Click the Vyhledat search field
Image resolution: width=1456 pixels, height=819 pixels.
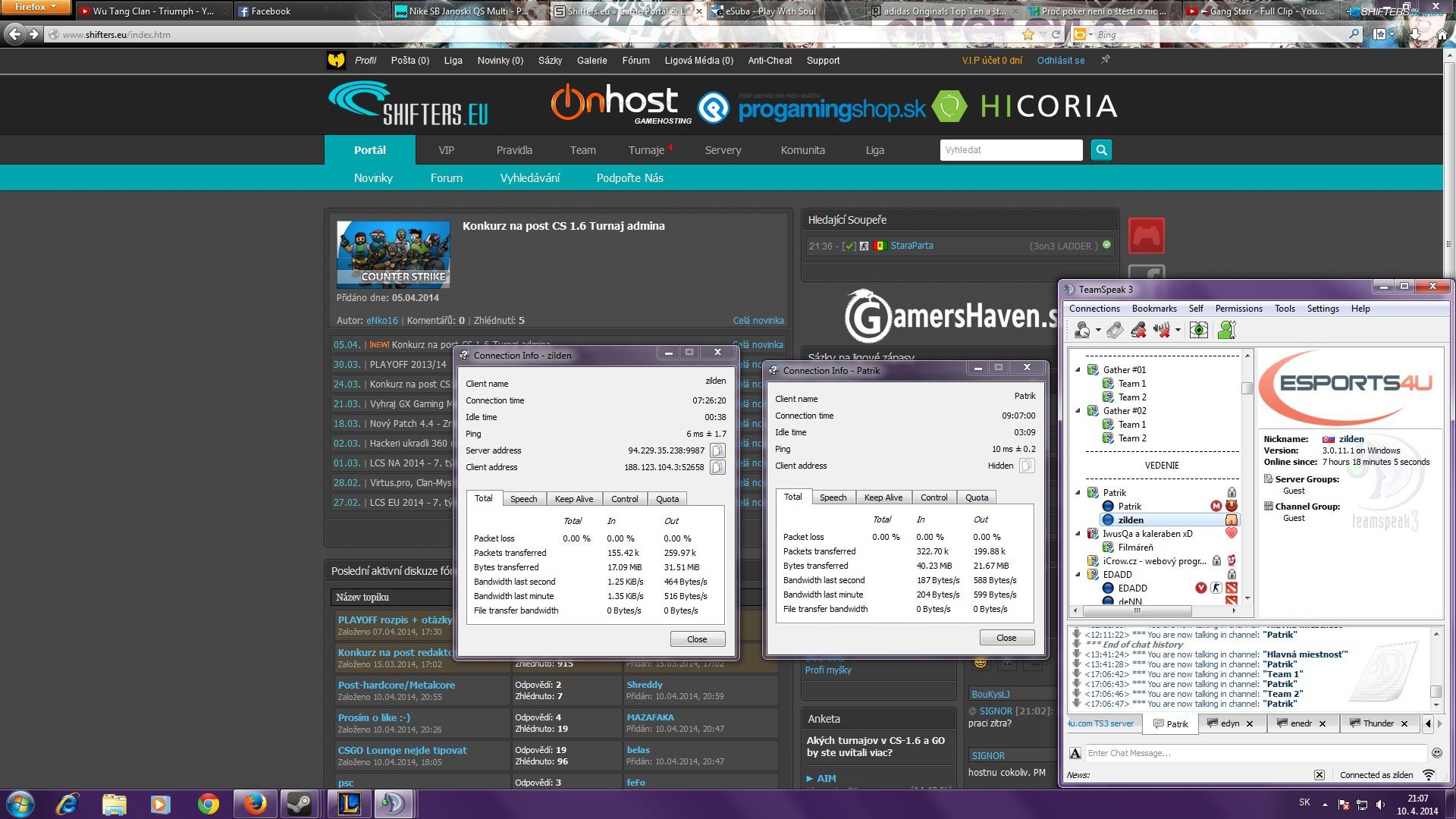click(1011, 150)
